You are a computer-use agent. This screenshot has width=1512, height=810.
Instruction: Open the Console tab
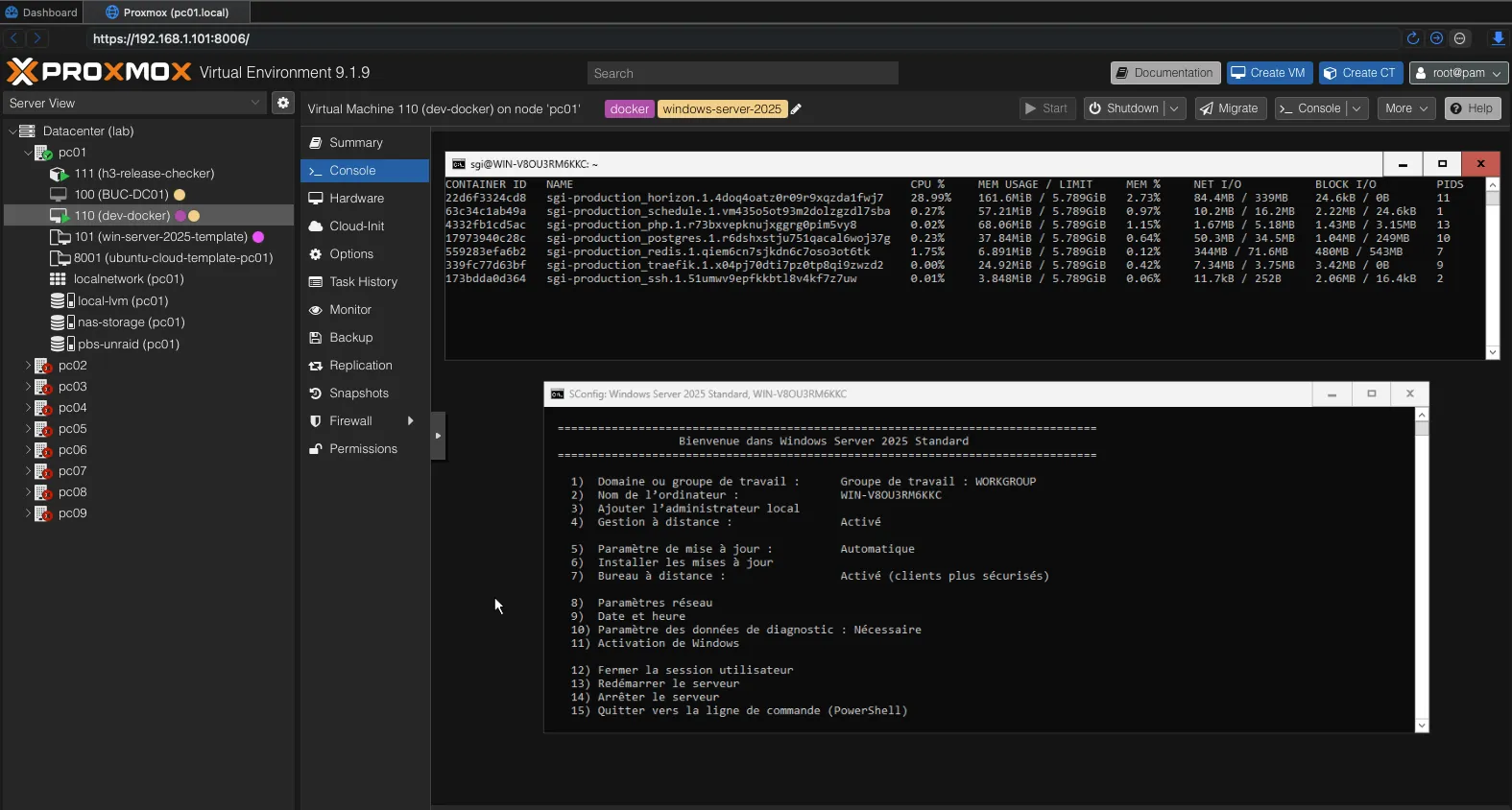[x=365, y=171]
